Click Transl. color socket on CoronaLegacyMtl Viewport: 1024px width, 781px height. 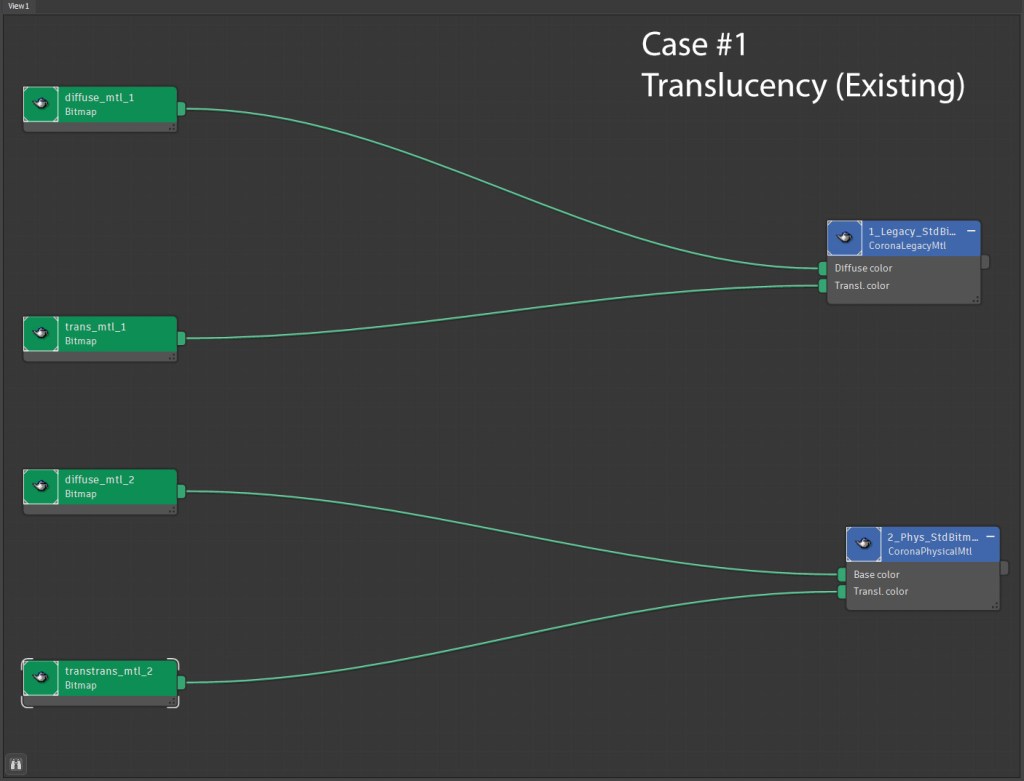point(822,286)
